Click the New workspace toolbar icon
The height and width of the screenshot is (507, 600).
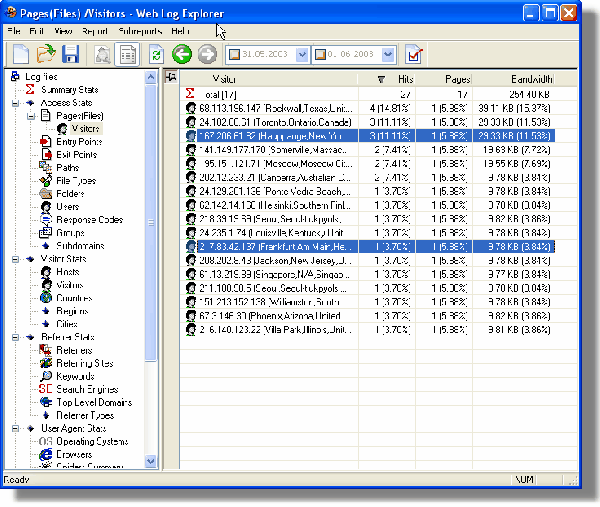click(x=20, y=55)
